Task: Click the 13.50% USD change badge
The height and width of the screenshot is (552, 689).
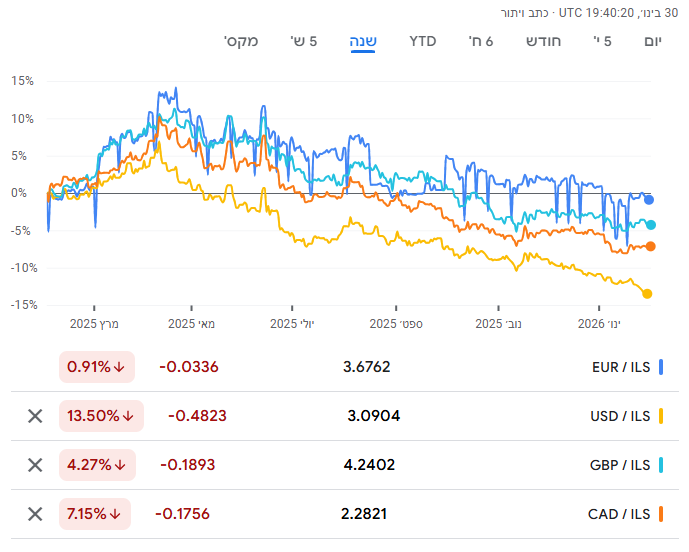Action: 101,416
